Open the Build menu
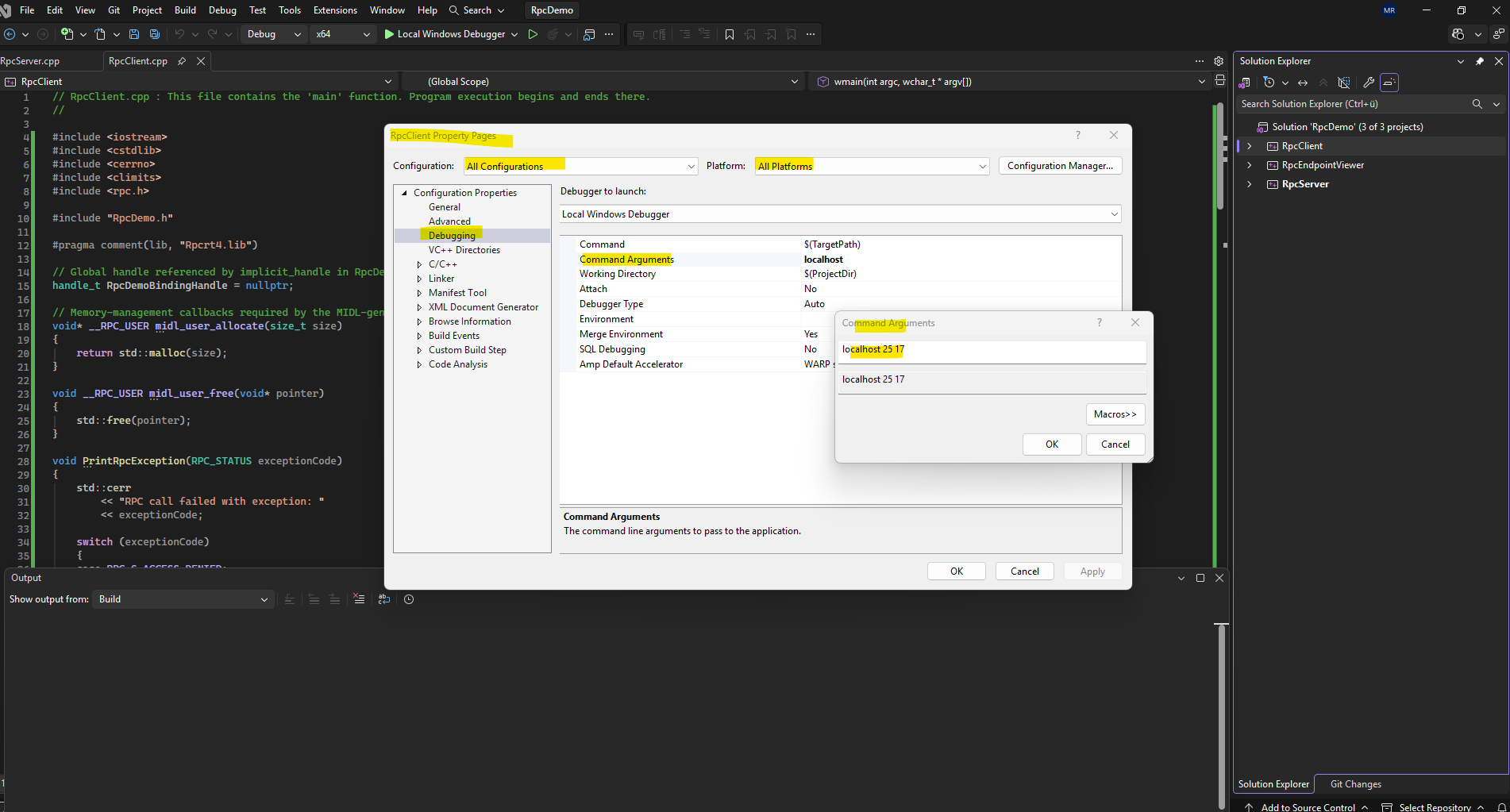The image size is (1510, 812). click(185, 10)
